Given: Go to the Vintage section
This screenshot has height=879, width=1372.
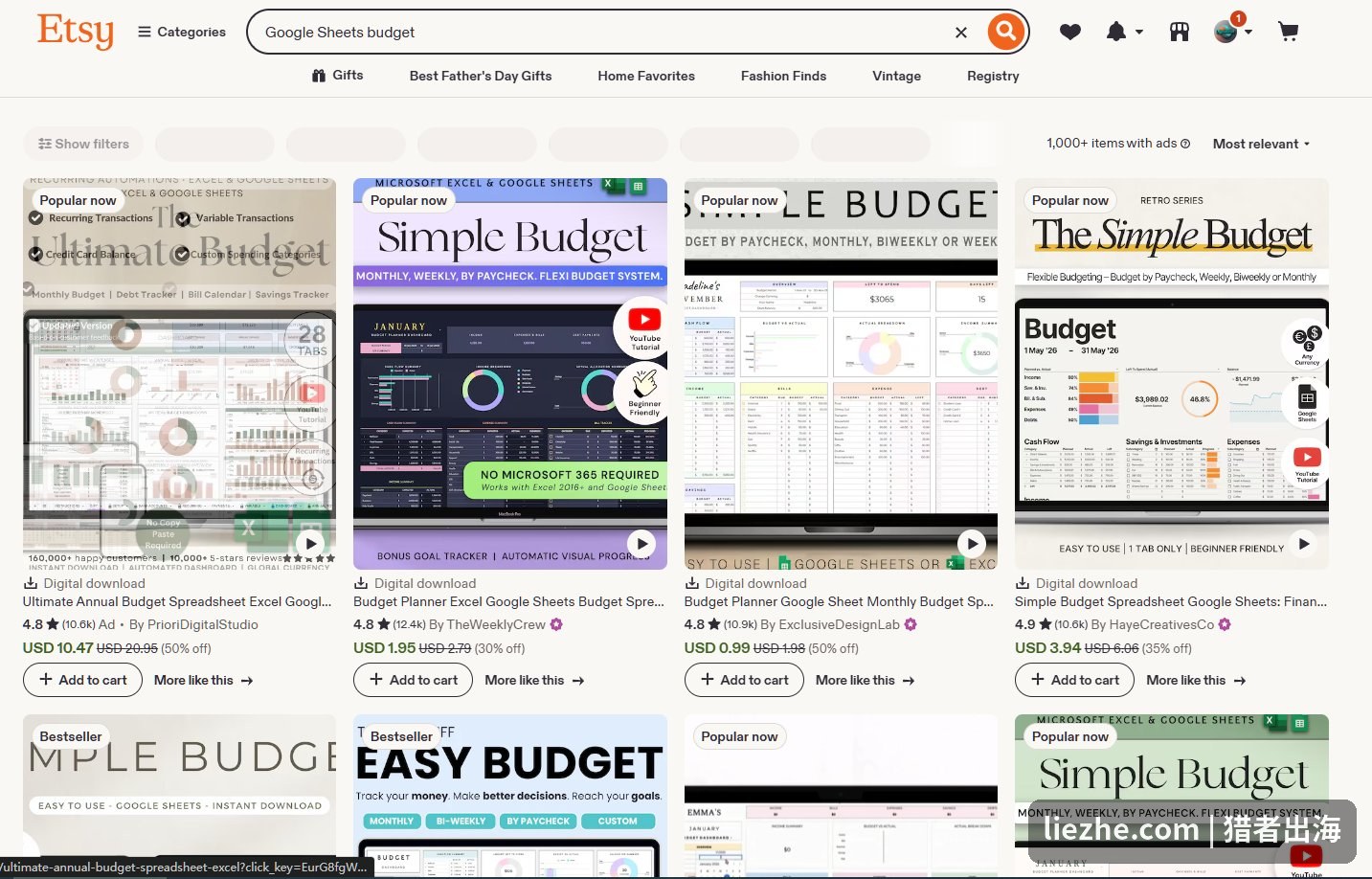Looking at the screenshot, I should 896,76.
